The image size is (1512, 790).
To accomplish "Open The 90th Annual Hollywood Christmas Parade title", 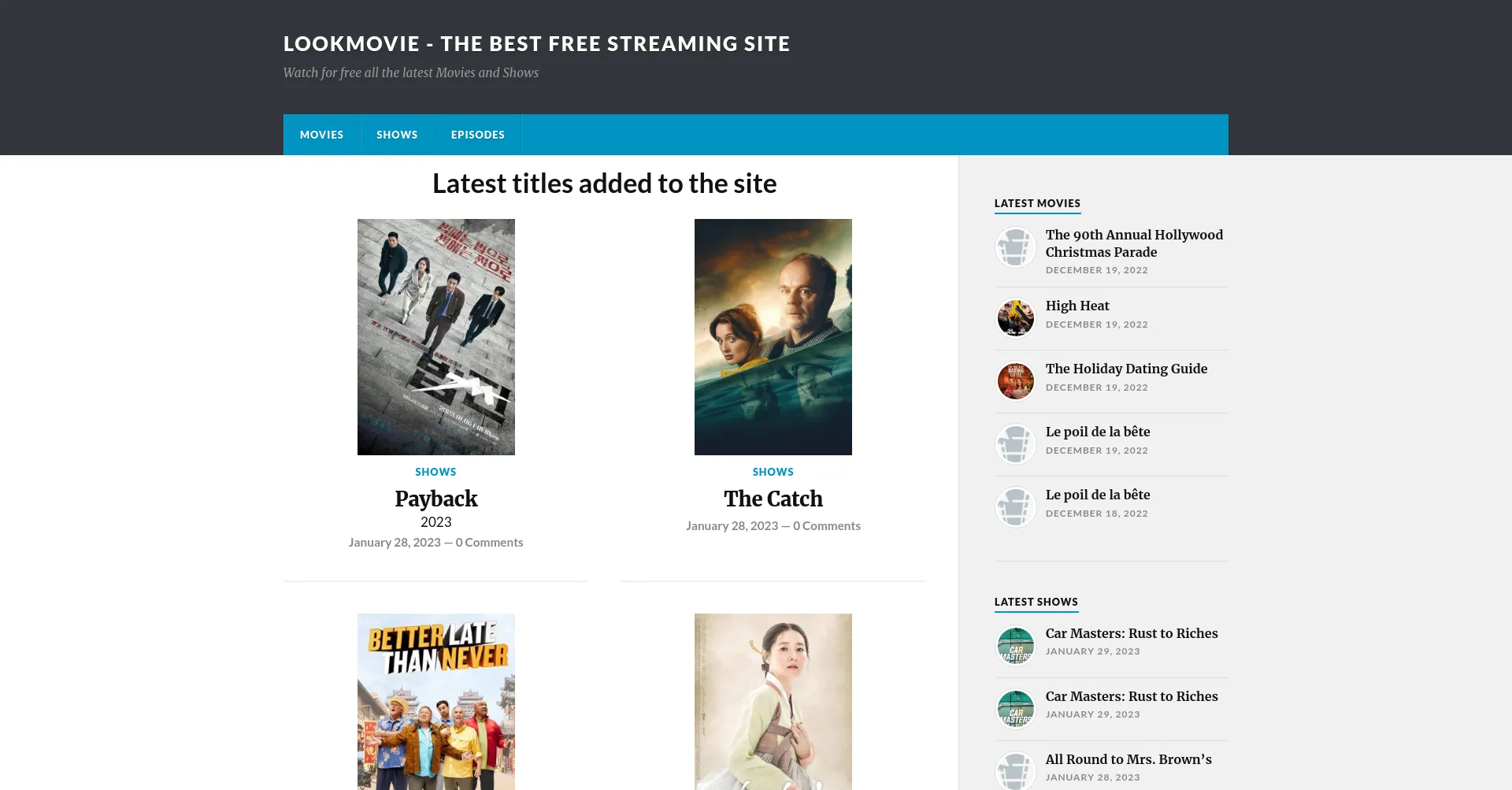I will tap(1134, 243).
